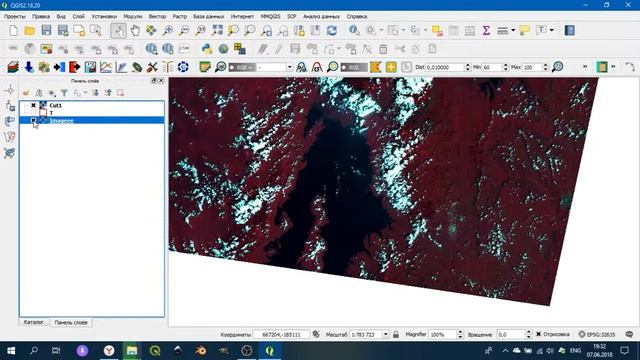This screenshot has height=360, width=640.
Task: Toggle visibility of Cut1 layer
Action: click(x=33, y=105)
